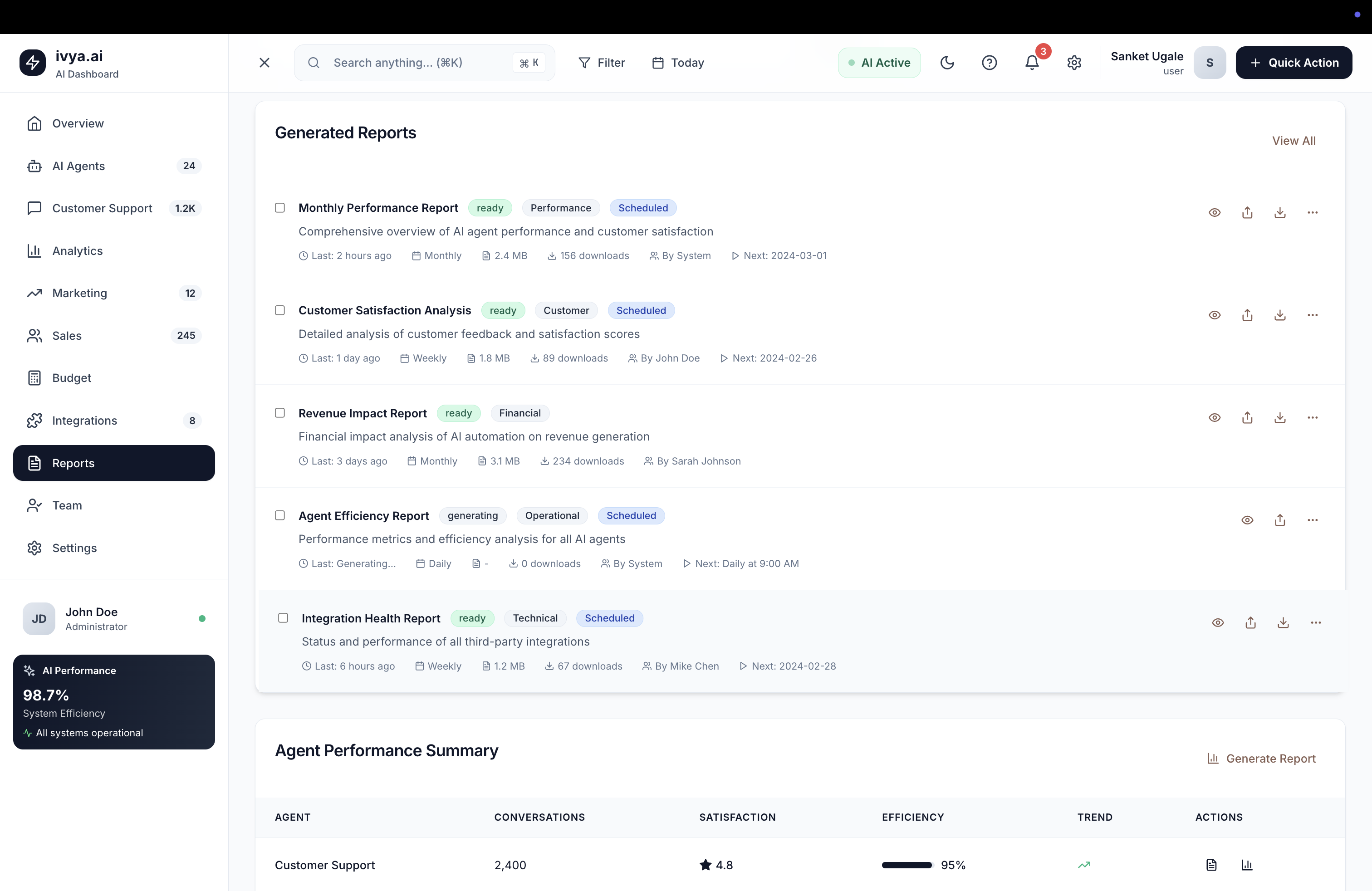Open the help question mark icon
The image size is (1372, 891).
tap(989, 63)
